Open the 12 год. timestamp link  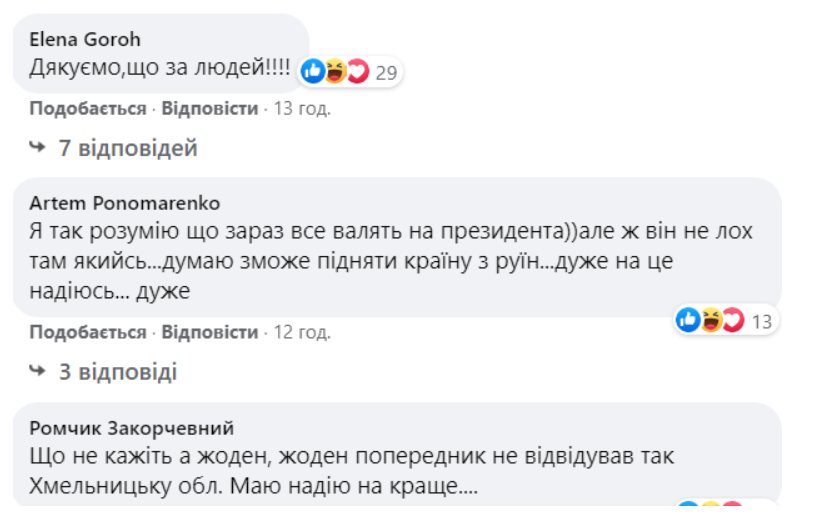302,332
